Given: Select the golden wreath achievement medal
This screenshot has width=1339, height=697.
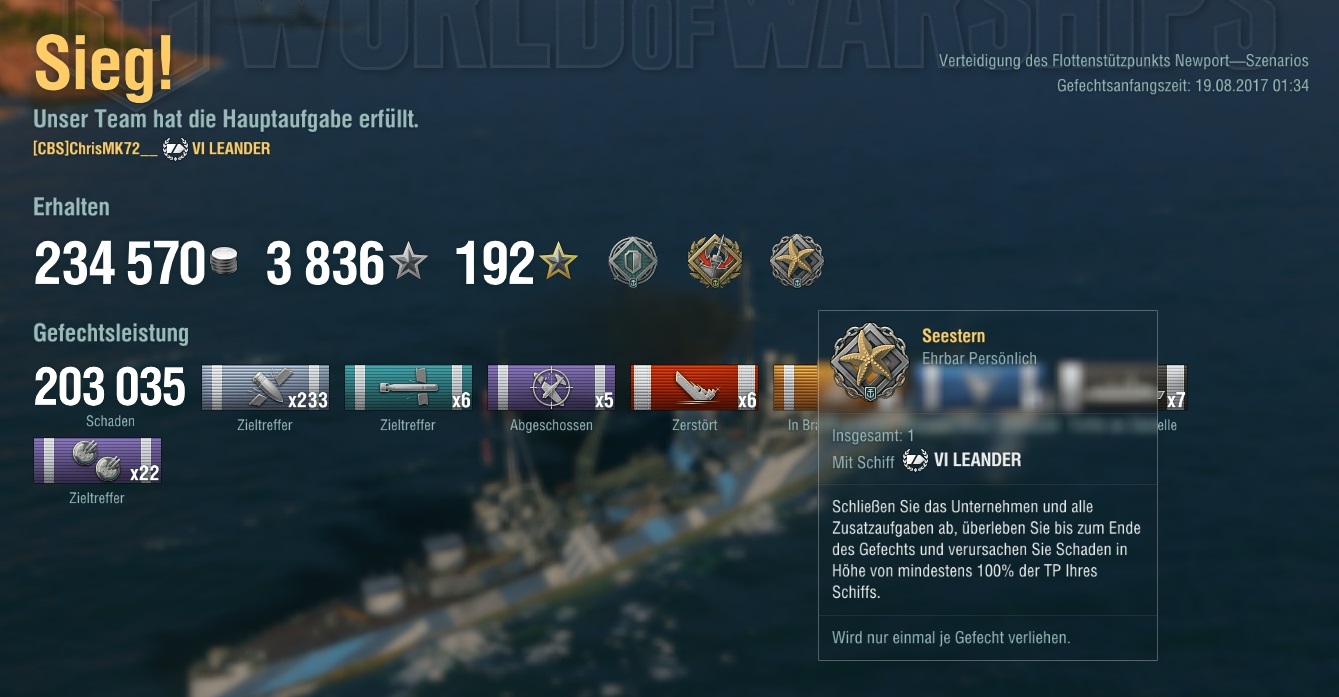Looking at the screenshot, I should click(x=715, y=262).
